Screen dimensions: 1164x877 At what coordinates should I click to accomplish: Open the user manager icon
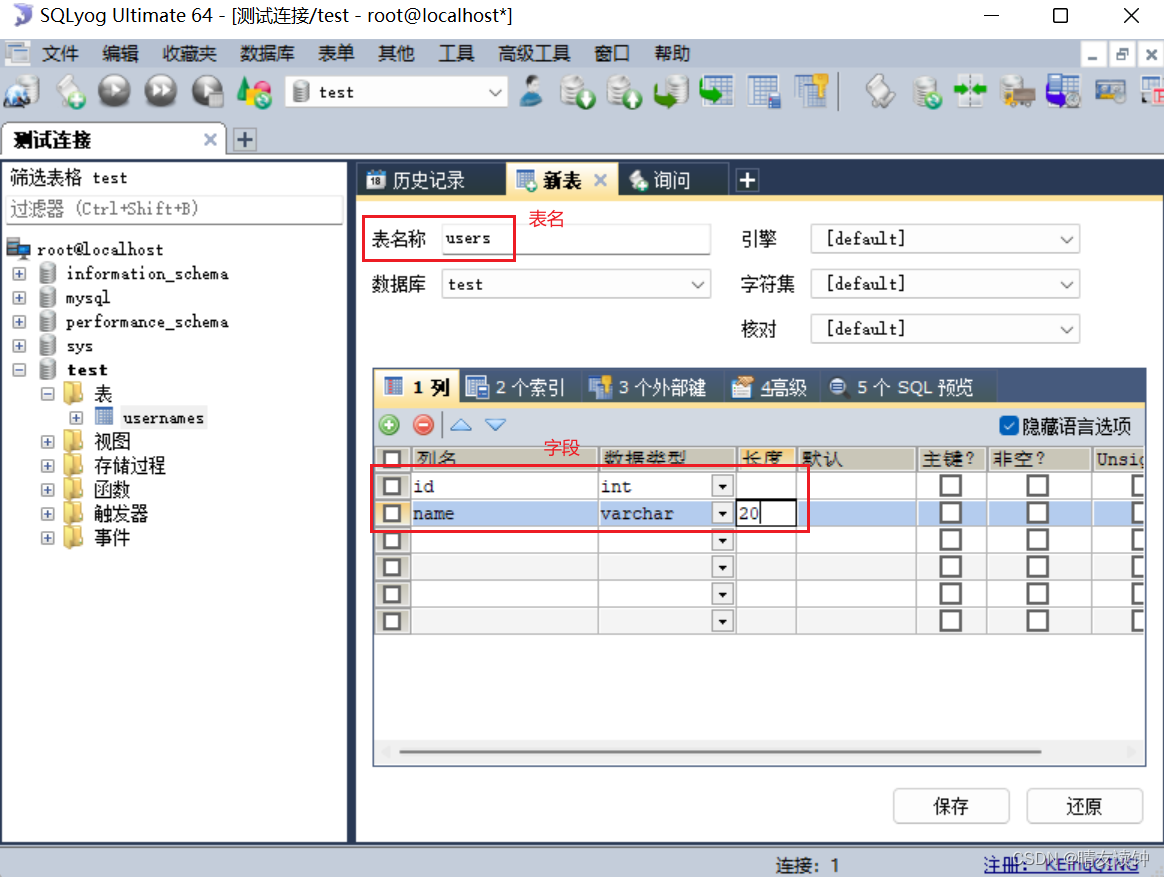[532, 91]
